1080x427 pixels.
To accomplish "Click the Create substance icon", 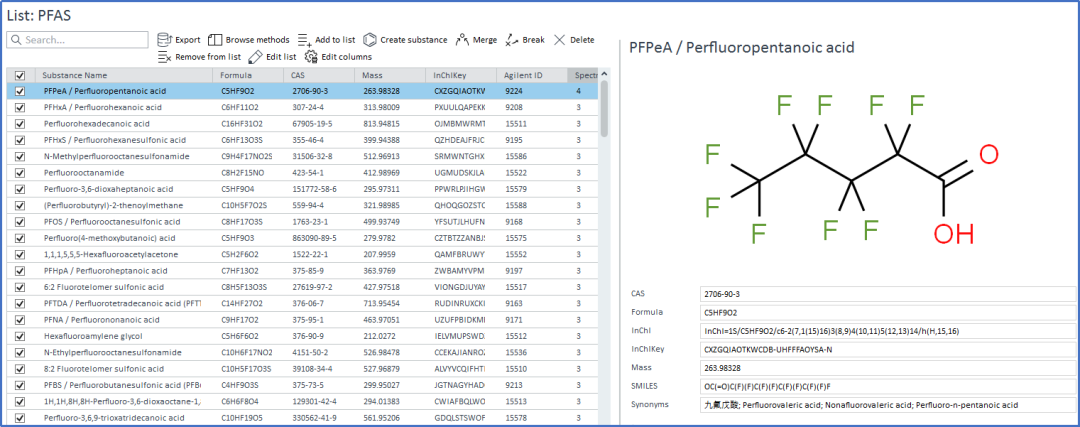I will point(369,40).
